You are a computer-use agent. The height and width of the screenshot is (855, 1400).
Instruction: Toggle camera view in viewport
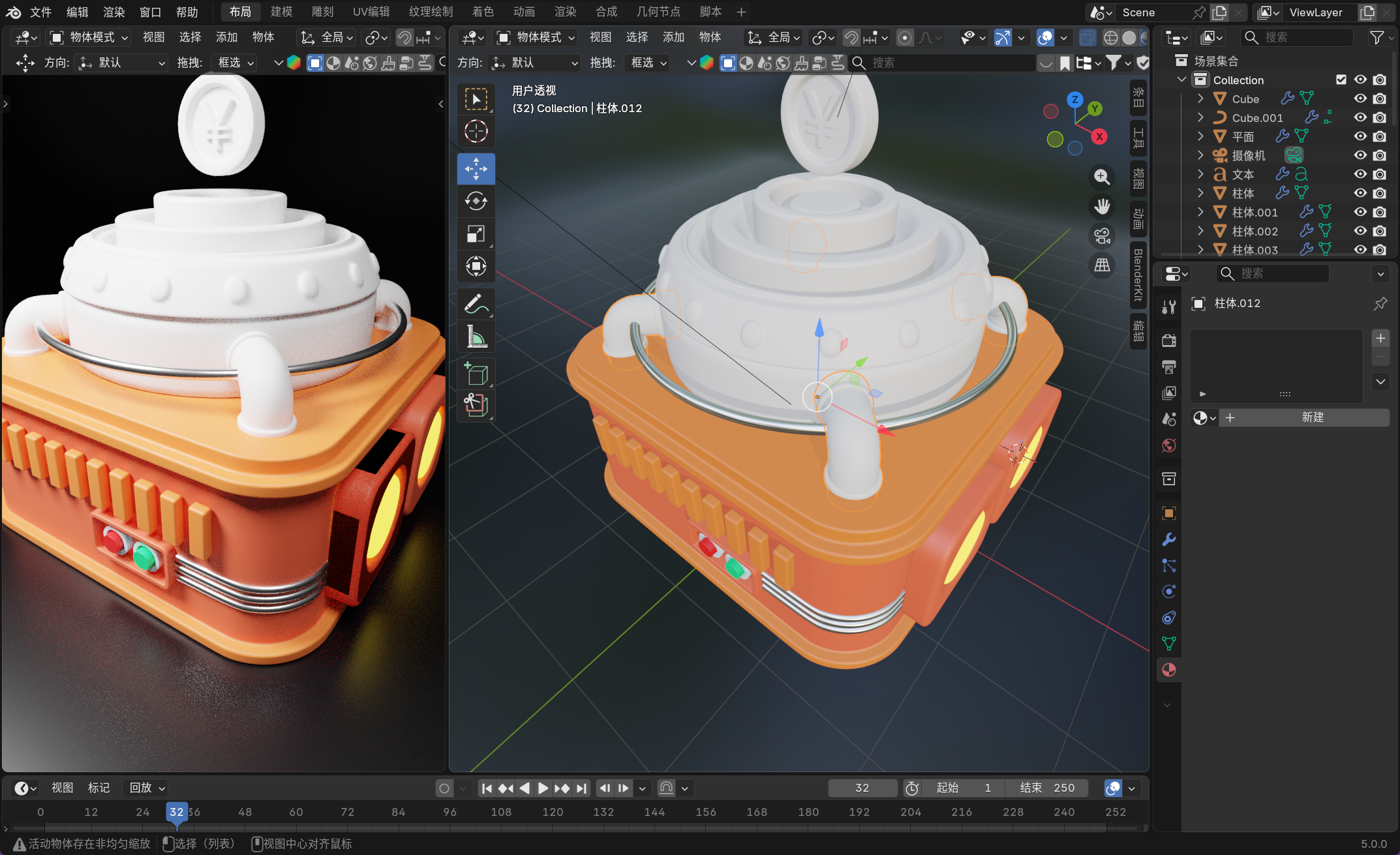1102,235
